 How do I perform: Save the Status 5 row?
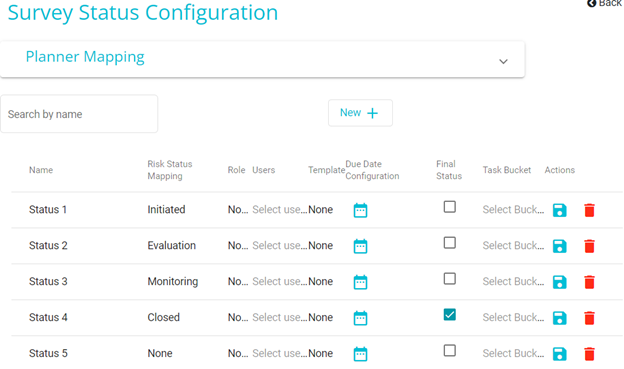[560, 353]
